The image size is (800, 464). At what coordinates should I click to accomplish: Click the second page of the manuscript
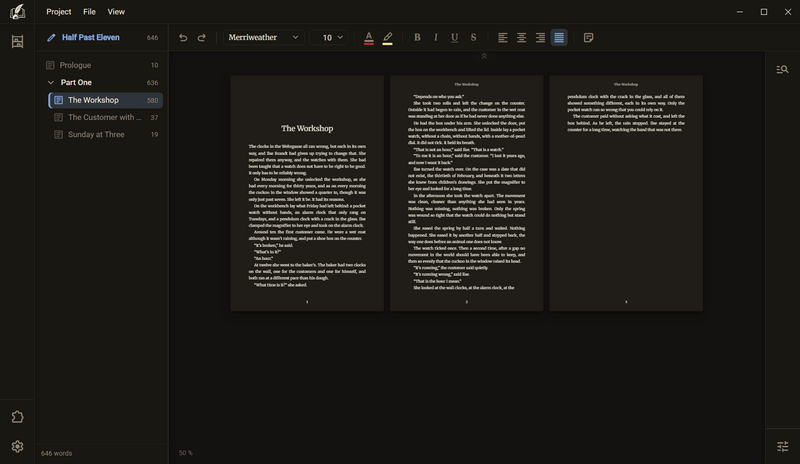pyautogui.click(x=466, y=193)
